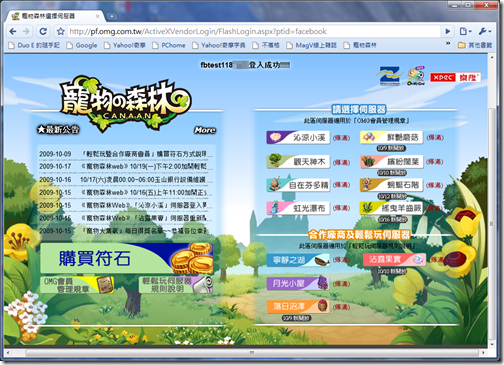Choose the 自在芬多精 windmill server
This screenshot has height=365, width=504.
click(x=298, y=185)
